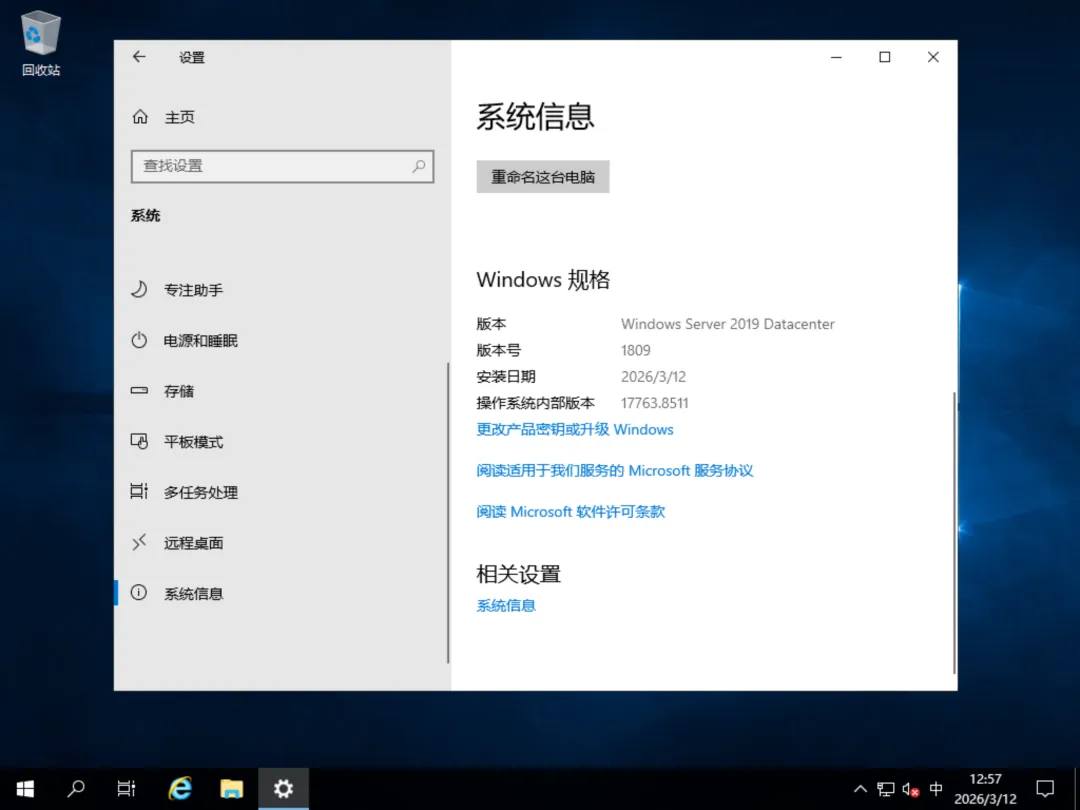Click the sidebar vertical scrollbar

[x=448, y=513]
